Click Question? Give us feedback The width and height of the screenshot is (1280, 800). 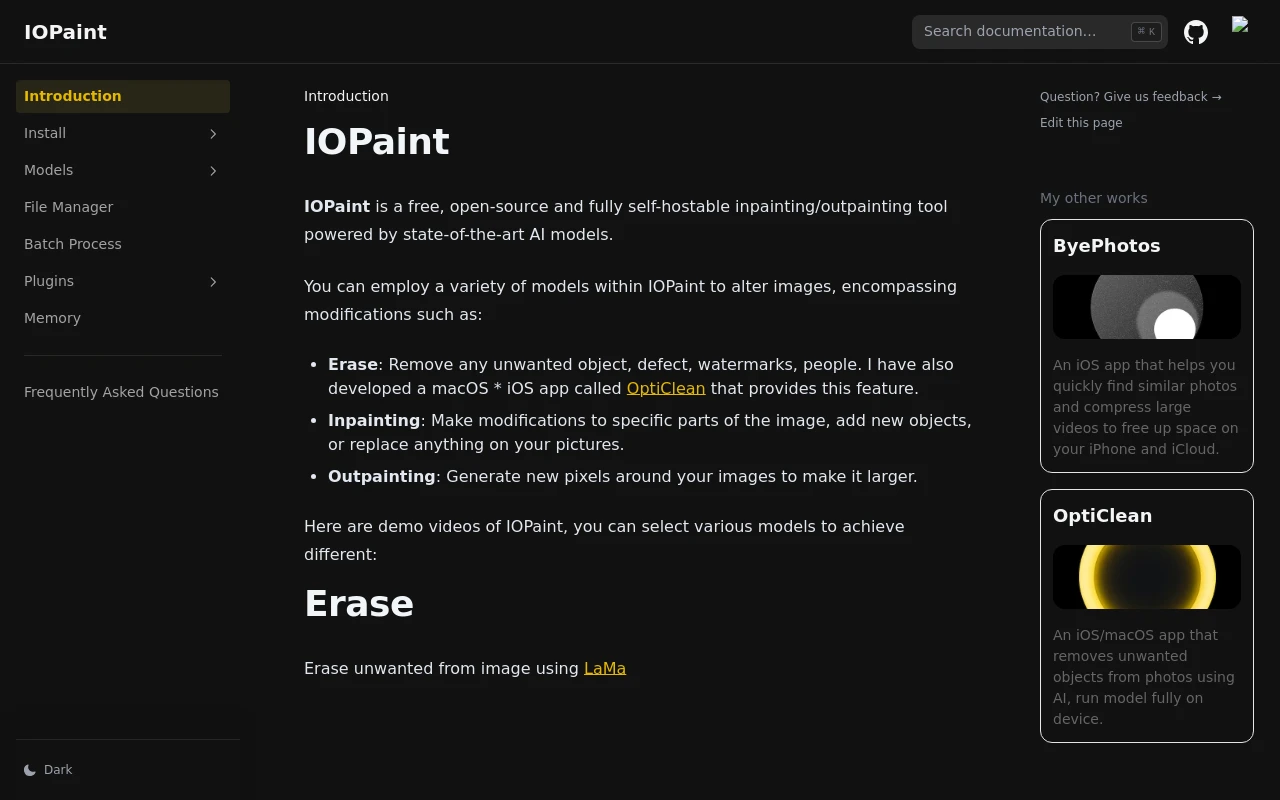click(1130, 97)
